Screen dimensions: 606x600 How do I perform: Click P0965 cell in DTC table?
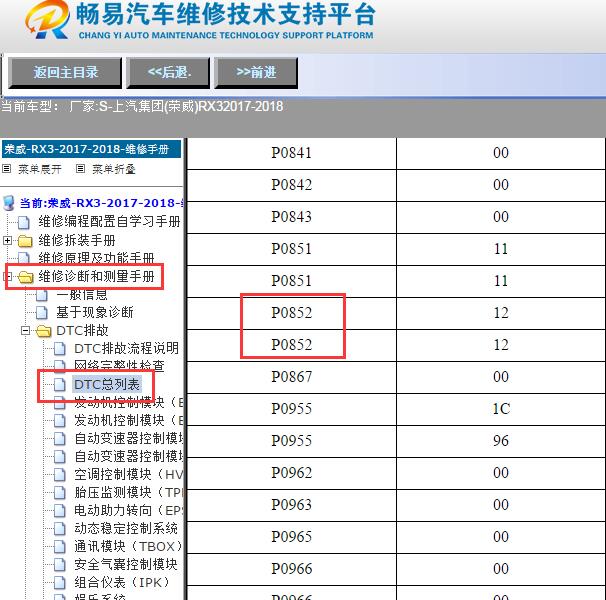pyautogui.click(x=291, y=537)
